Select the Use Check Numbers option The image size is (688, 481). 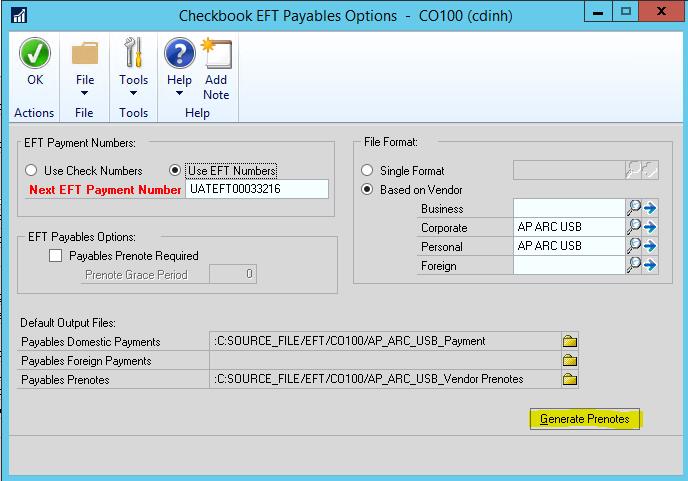coord(32,170)
